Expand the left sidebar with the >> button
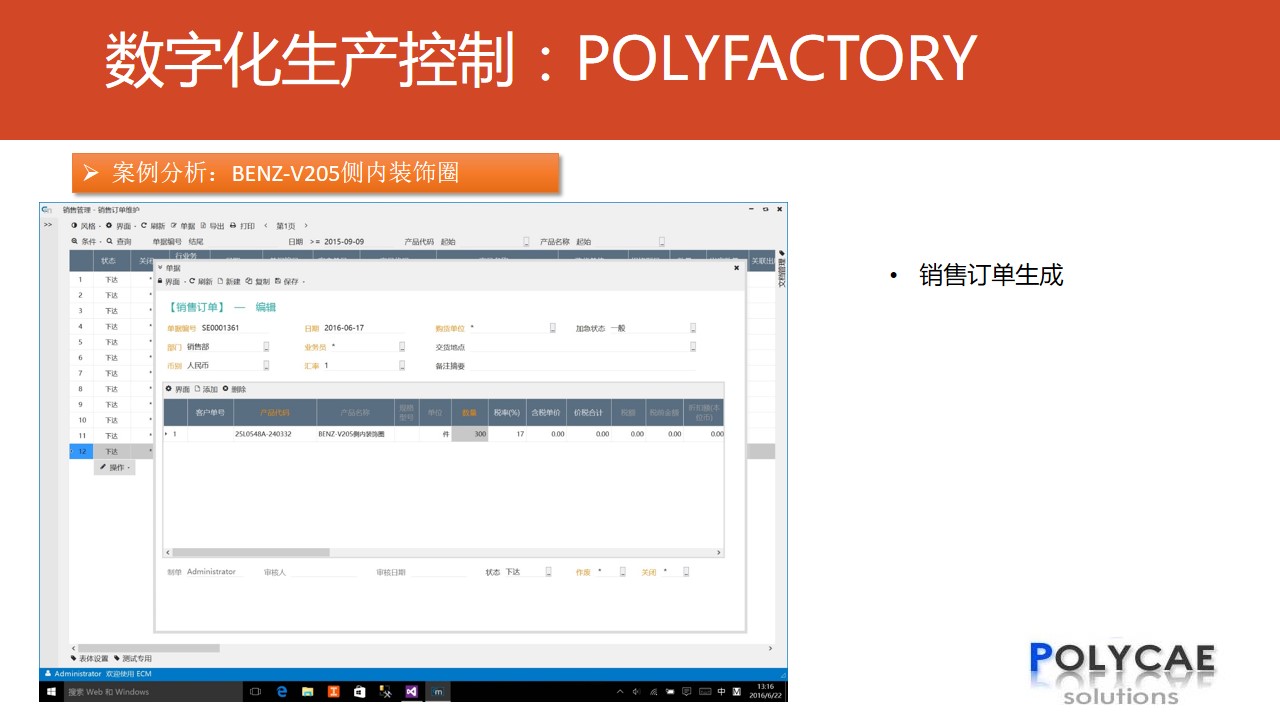Viewport: 1280px width, 720px height. tap(47, 225)
